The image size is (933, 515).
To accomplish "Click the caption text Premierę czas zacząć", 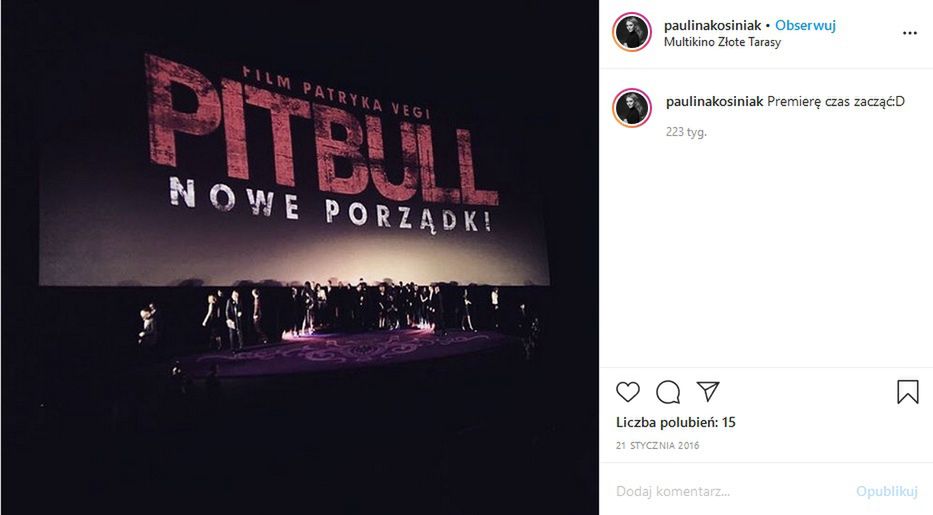I will tap(835, 102).
